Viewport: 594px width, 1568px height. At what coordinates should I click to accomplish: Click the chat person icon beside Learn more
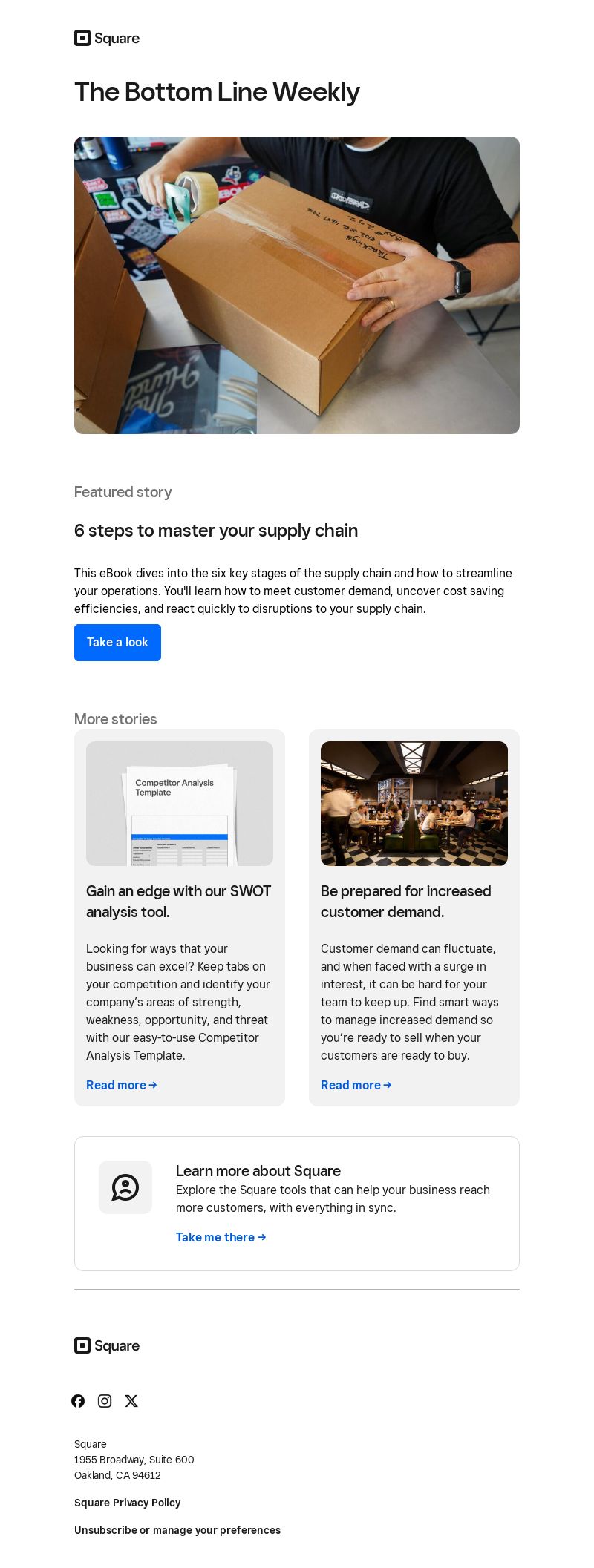point(125,1187)
